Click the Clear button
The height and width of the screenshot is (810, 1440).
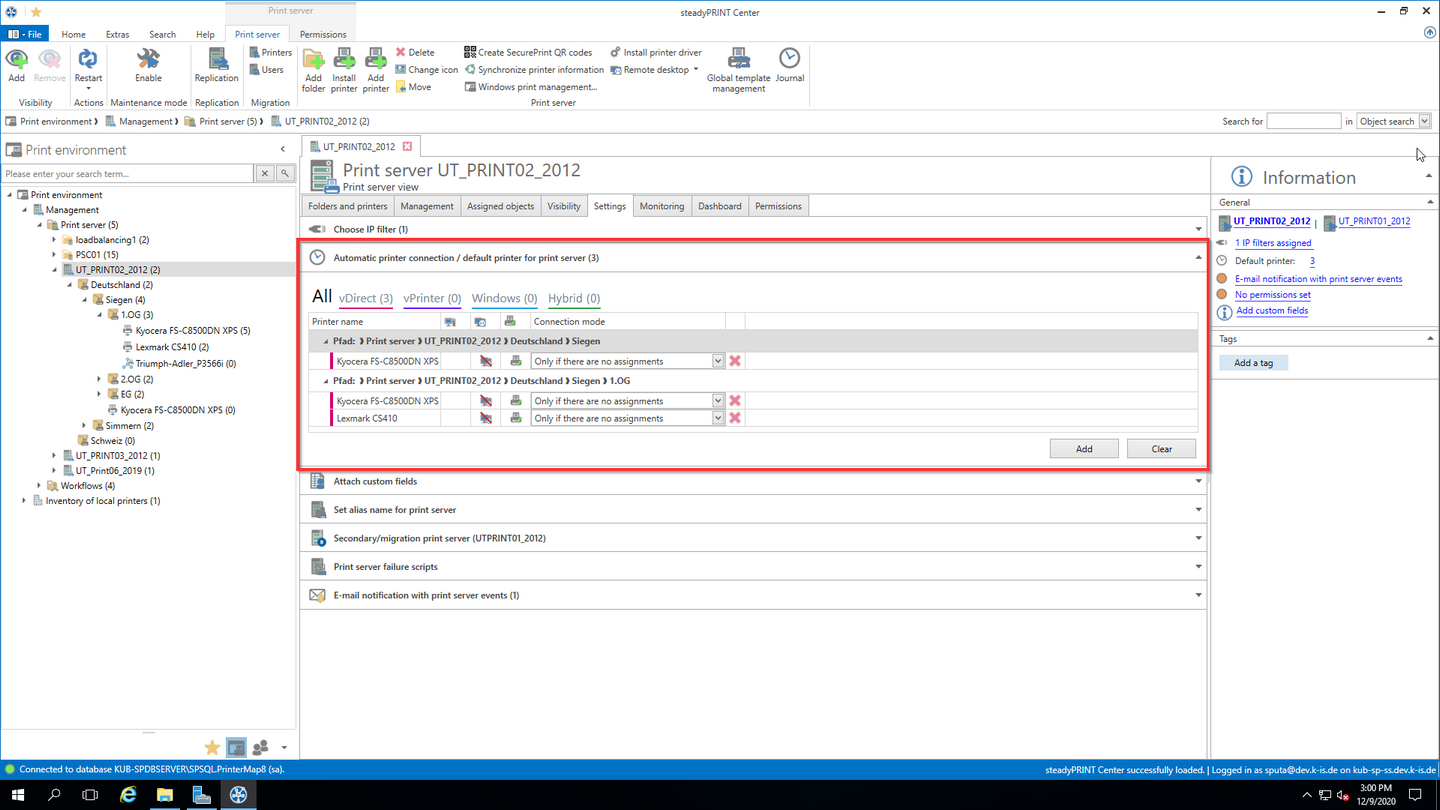pyautogui.click(x=1162, y=449)
